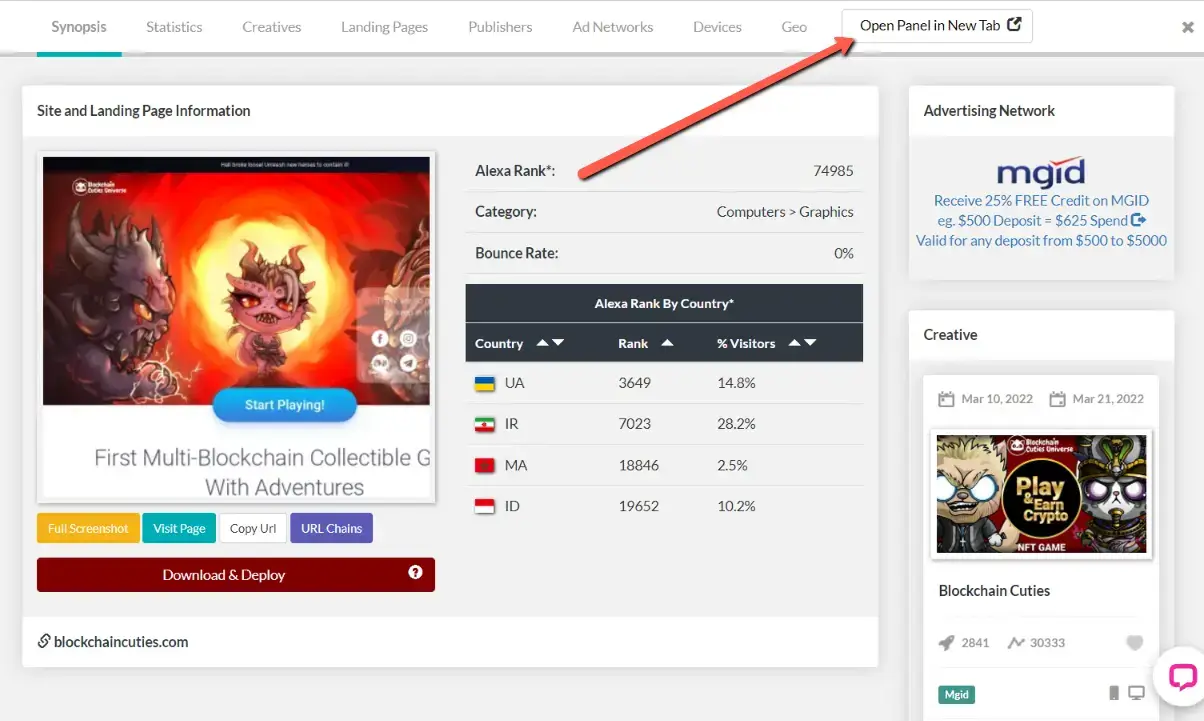The width and height of the screenshot is (1204, 721).
Task: Click the 2.5% visitors value
Action: click(732, 465)
